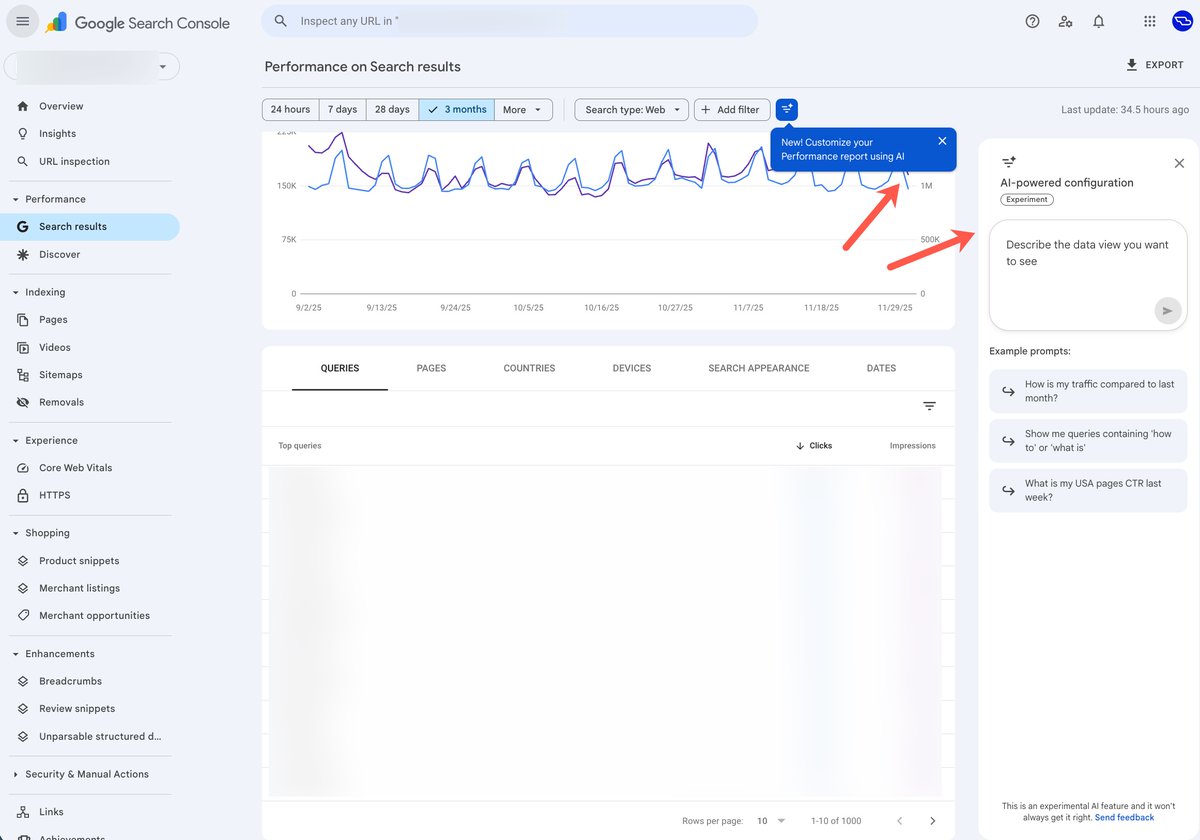Click the Send feedback link

(1124, 817)
